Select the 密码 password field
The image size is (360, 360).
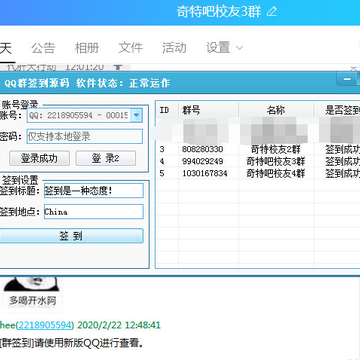coord(85,136)
